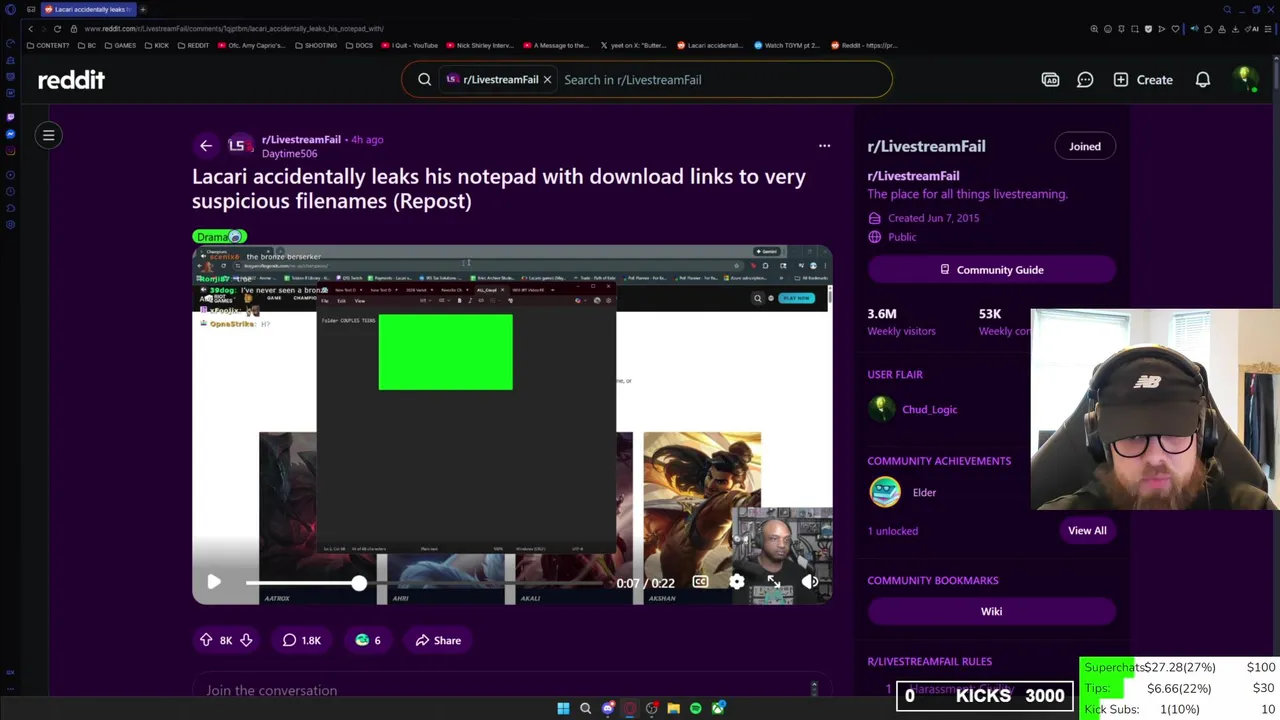The width and height of the screenshot is (1280, 720).
Task: Click Join the conversation comment box
Action: point(511,690)
